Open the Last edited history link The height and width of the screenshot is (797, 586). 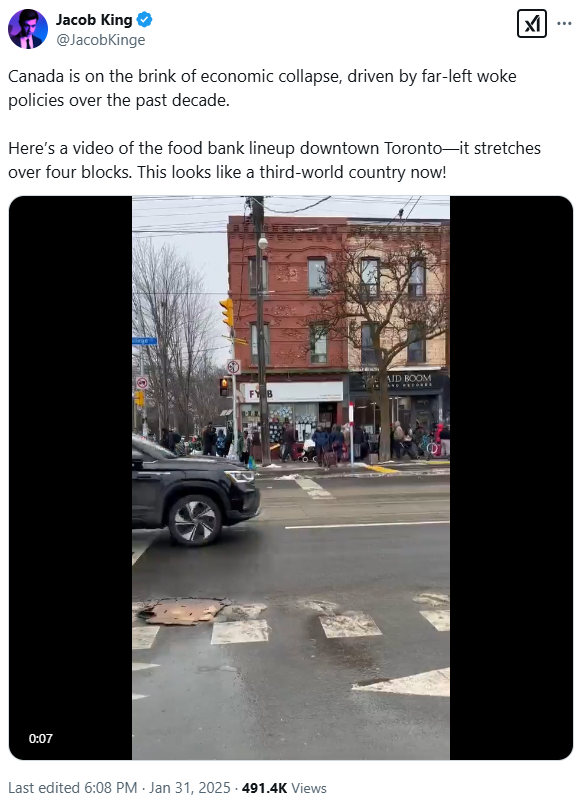[x=44, y=788]
